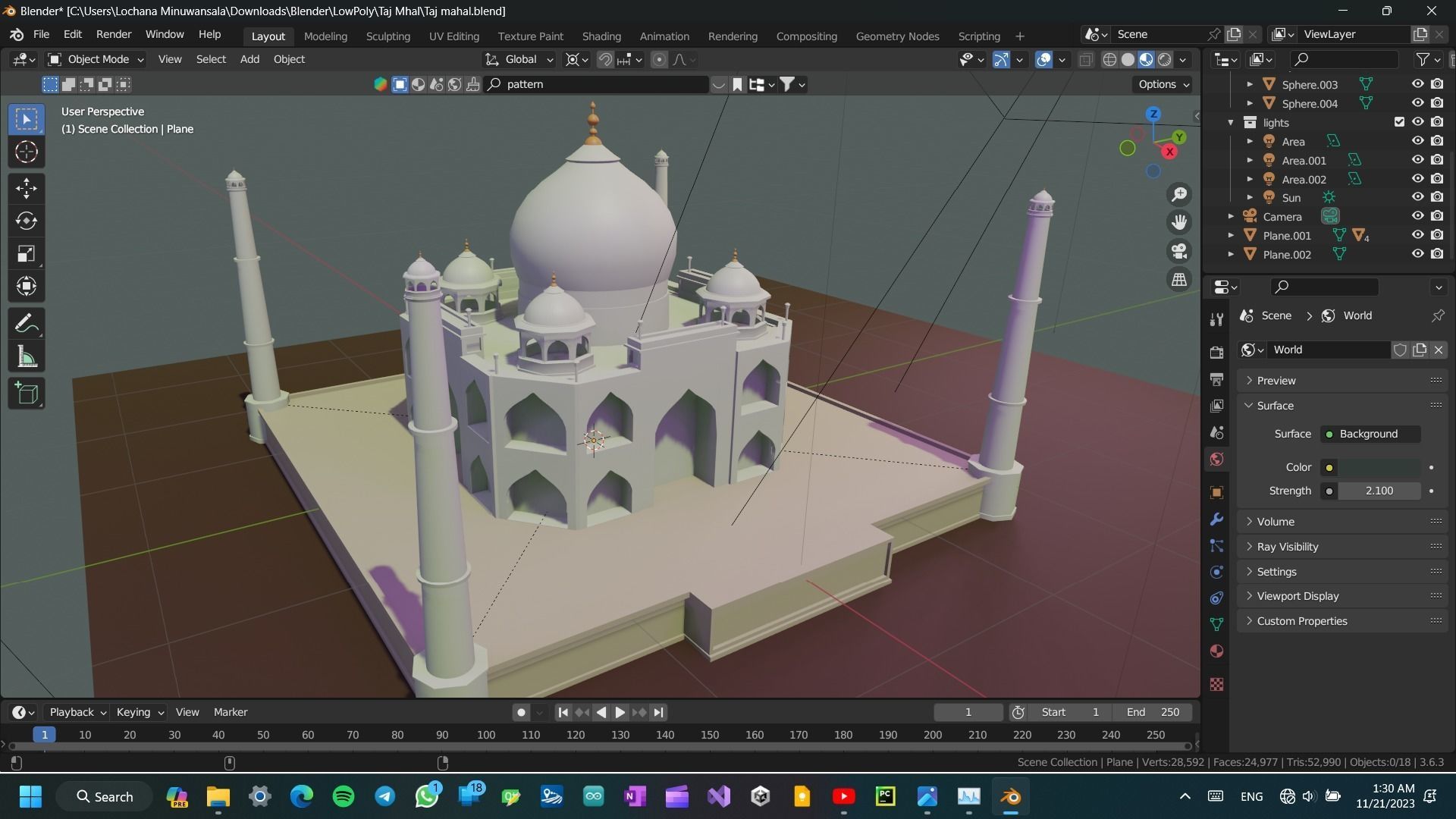Hide Sphere.003 in viewport via eye icon

[1417, 84]
